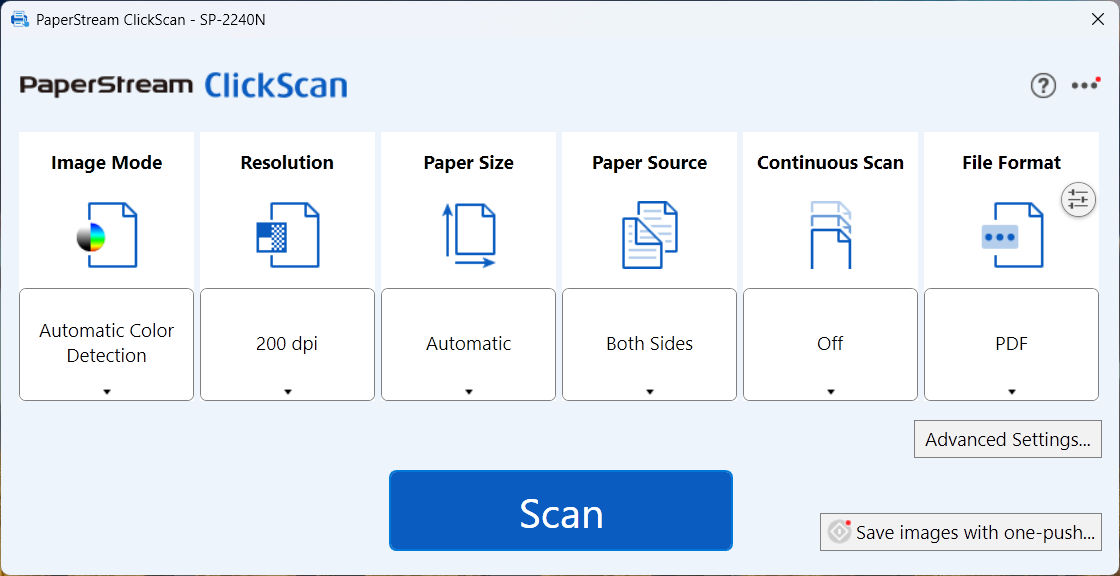Click the Image Mode color document icon
The height and width of the screenshot is (576, 1120).
(x=107, y=235)
